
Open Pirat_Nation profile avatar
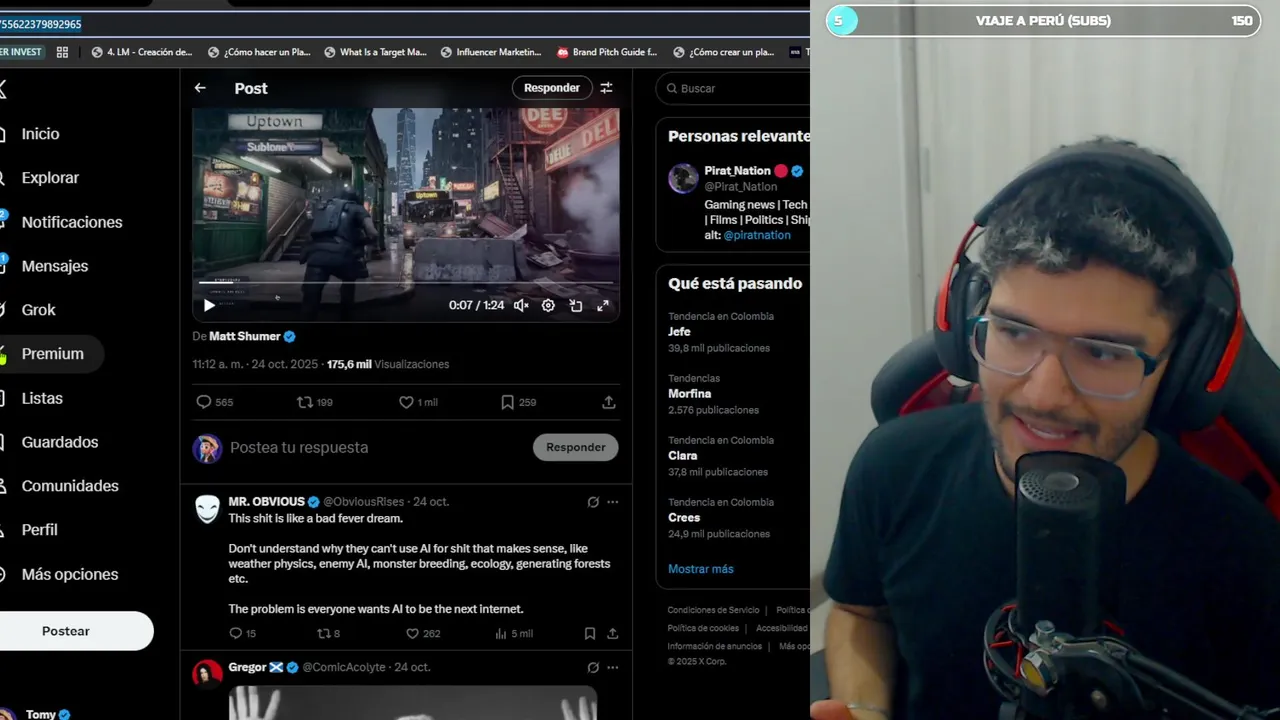[683, 178]
